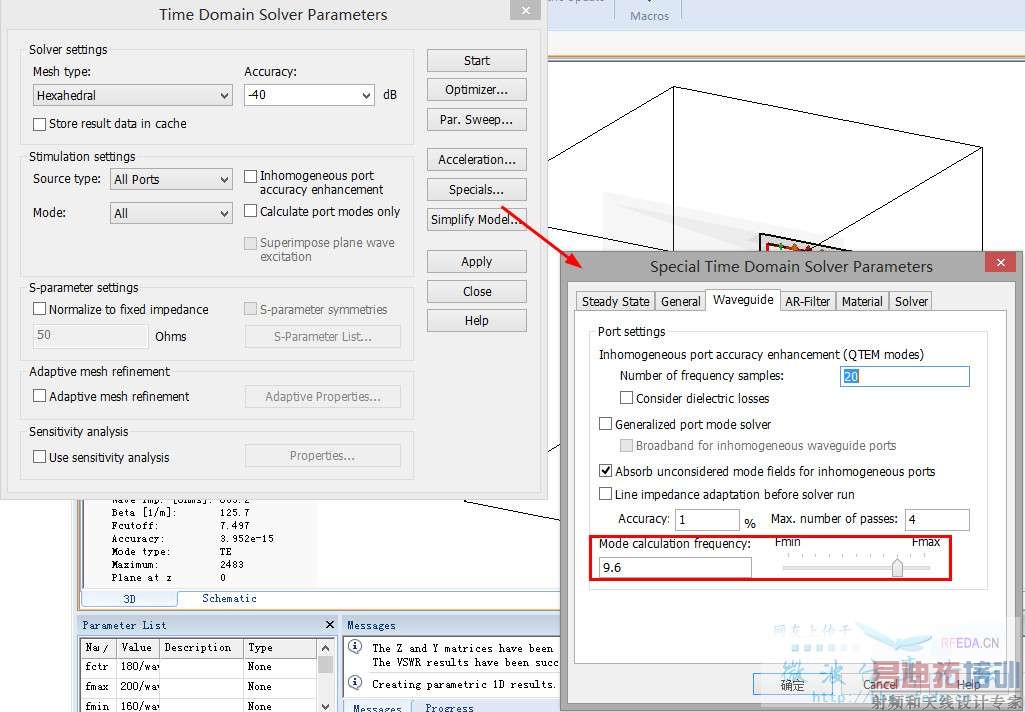
Task: Click the Value column header in Parameter List
Action: click(137, 647)
